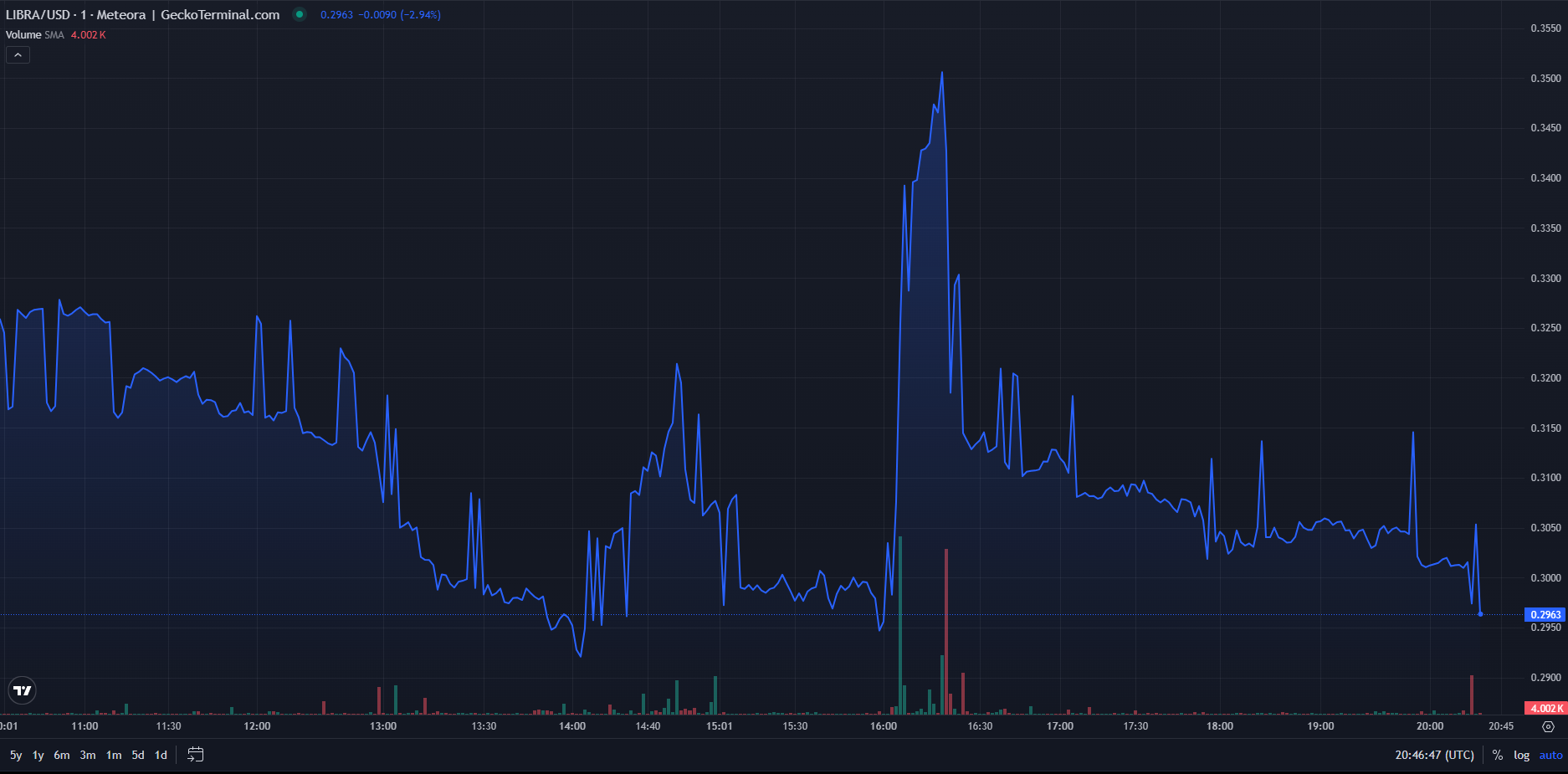Toggle the auto scale mode
Image resolution: width=1568 pixels, height=774 pixels.
(1550, 755)
